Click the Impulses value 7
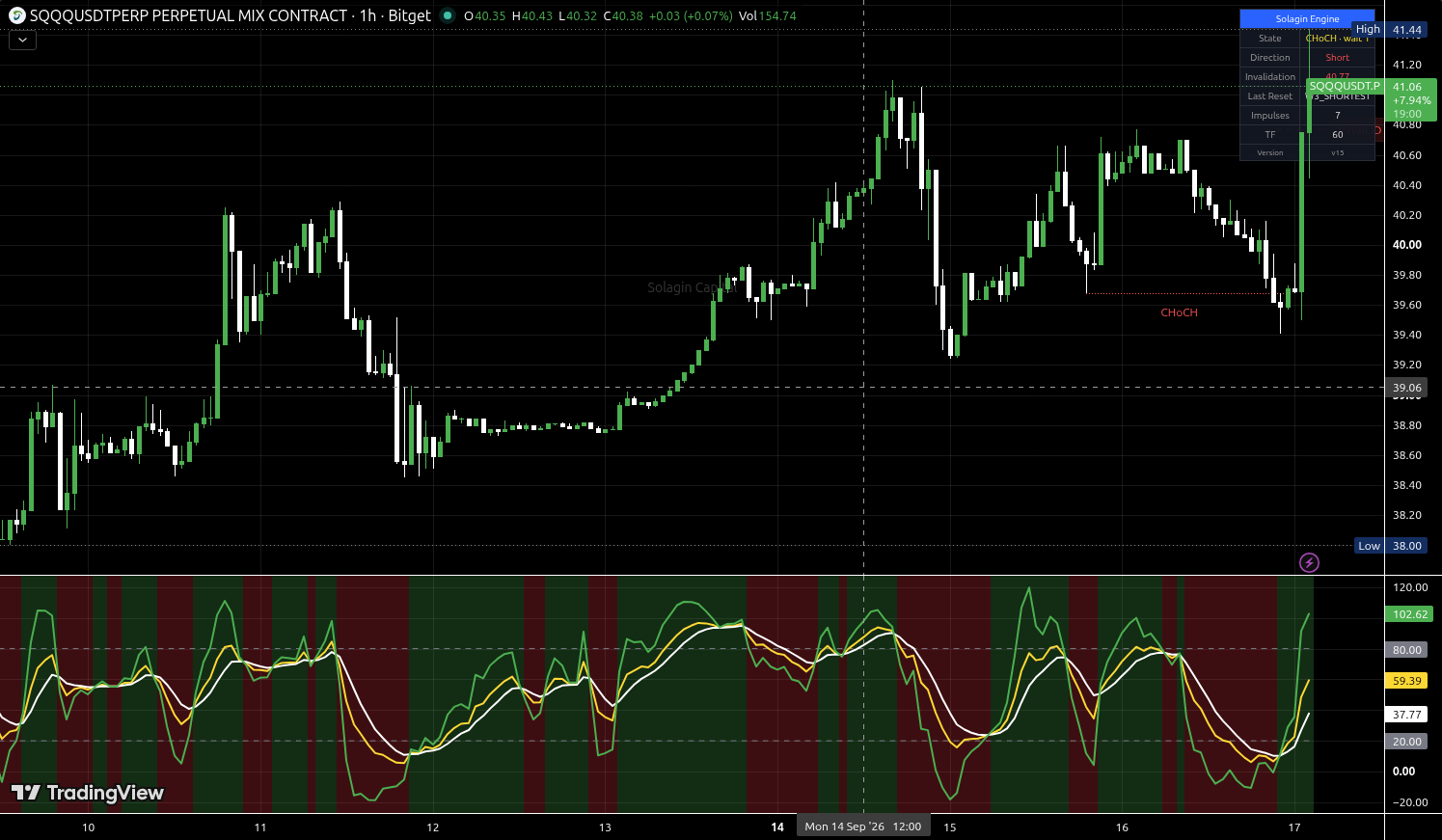 [x=1337, y=116]
